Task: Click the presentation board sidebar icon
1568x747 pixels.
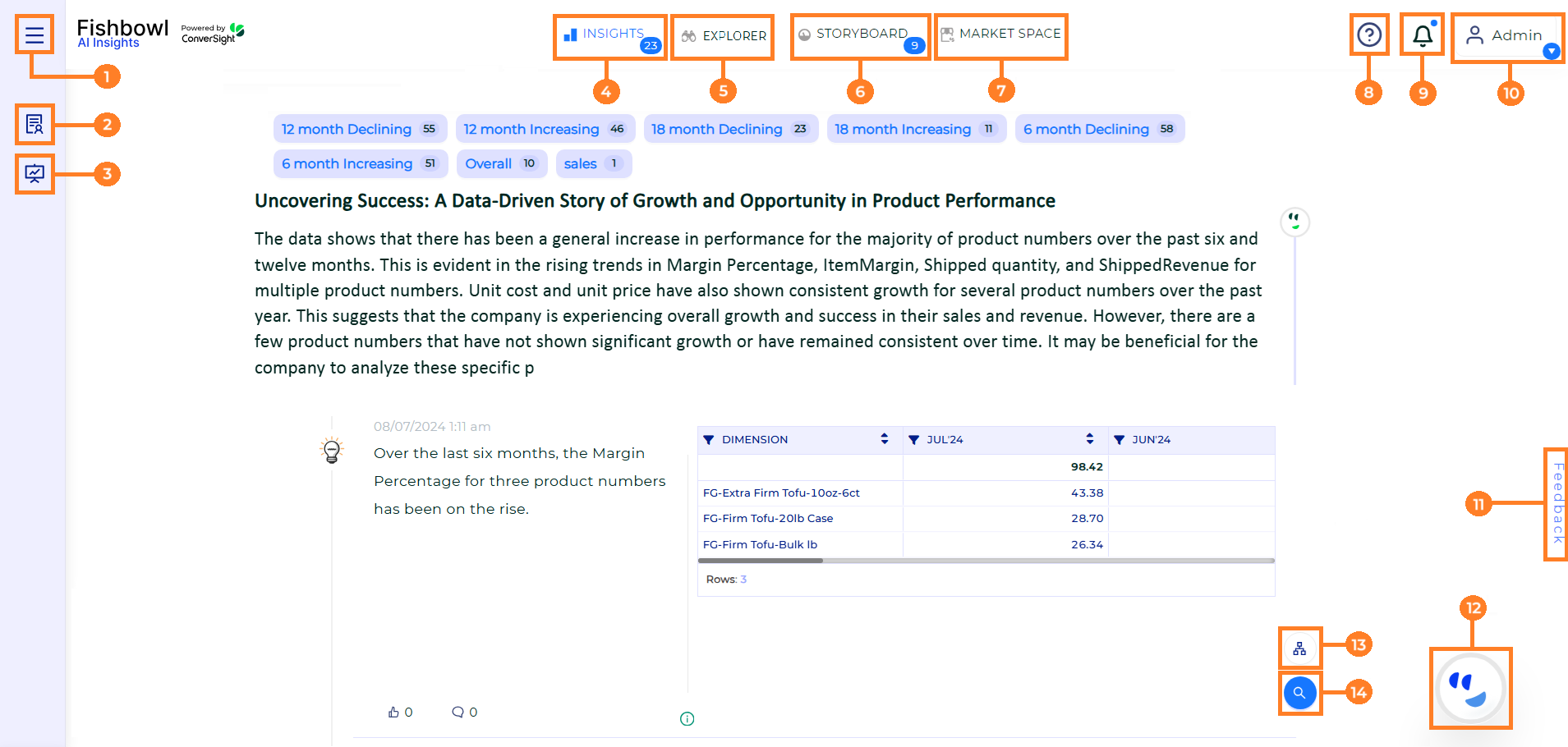Action: click(x=34, y=174)
